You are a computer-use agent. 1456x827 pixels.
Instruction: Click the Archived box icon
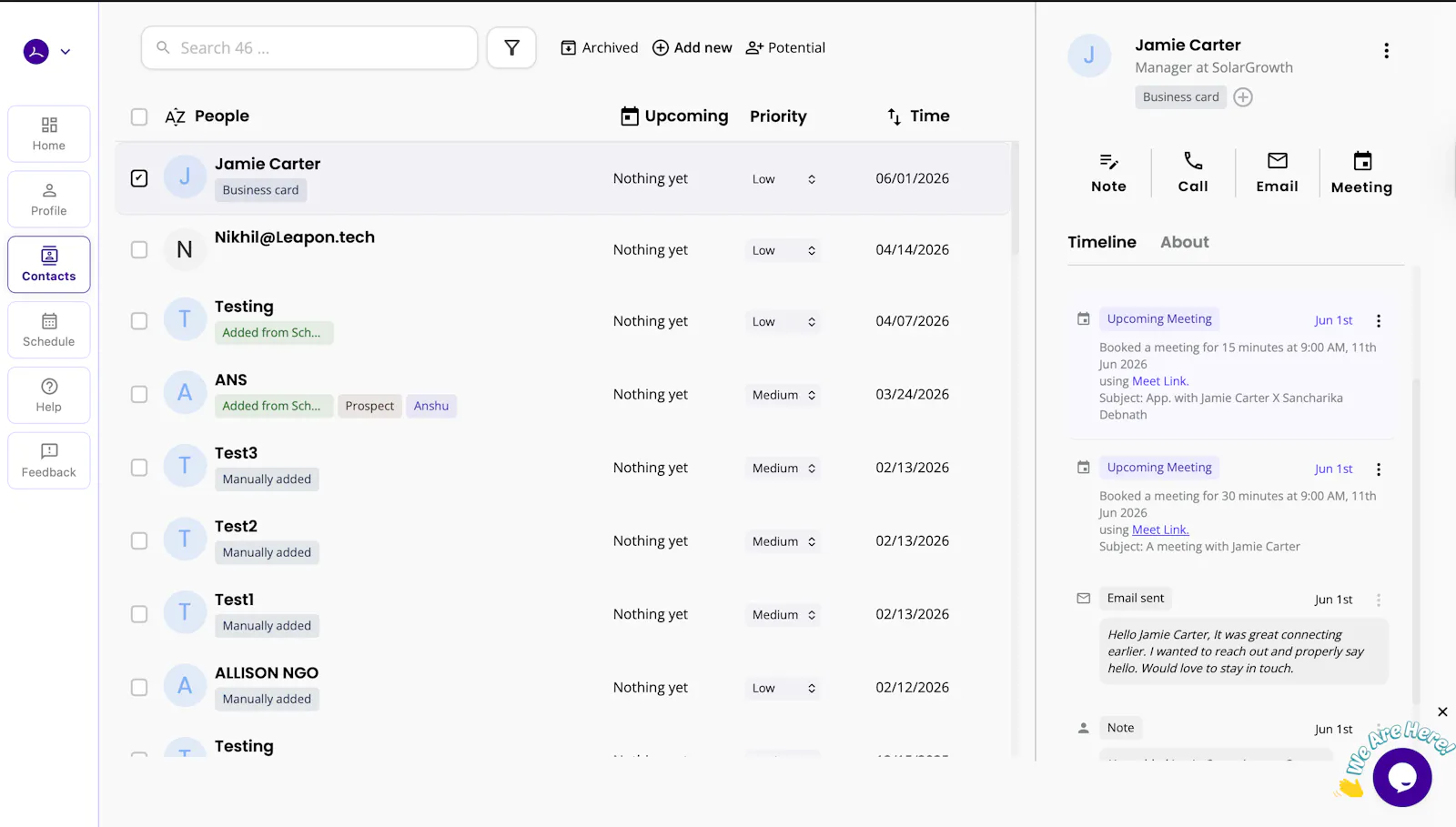[569, 47]
